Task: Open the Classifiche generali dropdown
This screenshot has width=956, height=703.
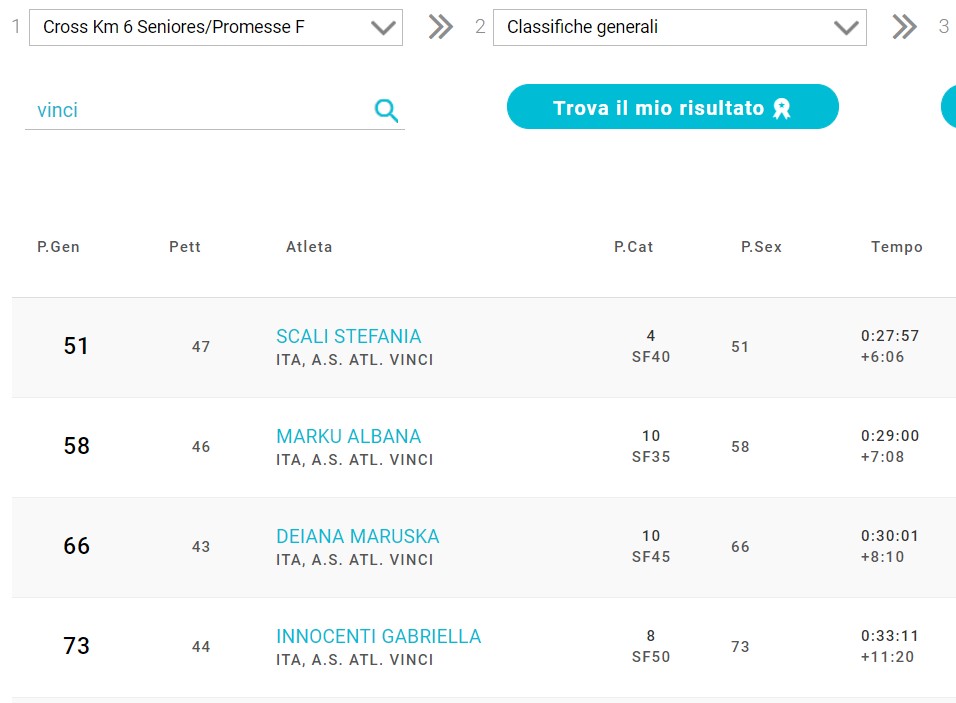Action: click(680, 27)
